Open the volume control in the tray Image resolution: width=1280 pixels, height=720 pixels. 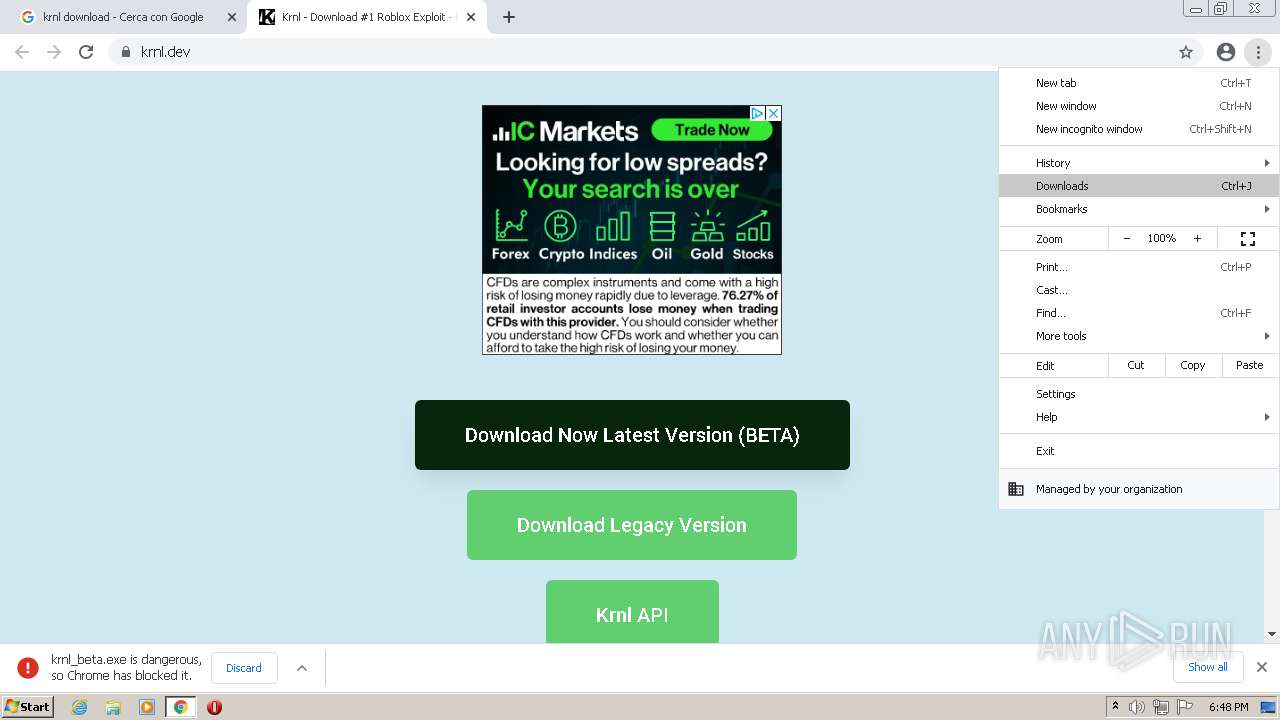point(1137,707)
